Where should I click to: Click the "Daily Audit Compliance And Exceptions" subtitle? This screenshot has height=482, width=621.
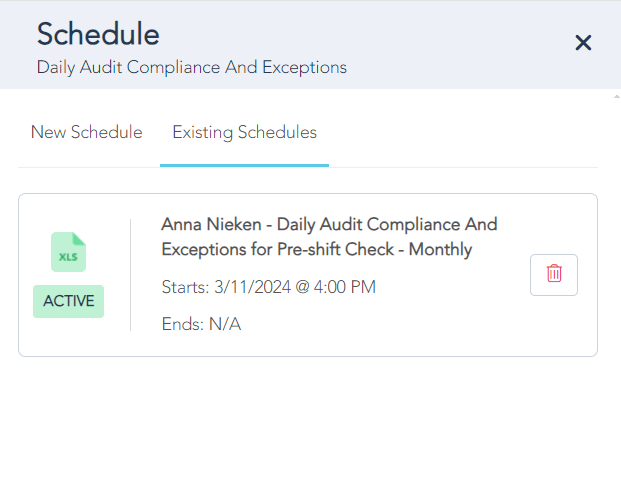192,68
